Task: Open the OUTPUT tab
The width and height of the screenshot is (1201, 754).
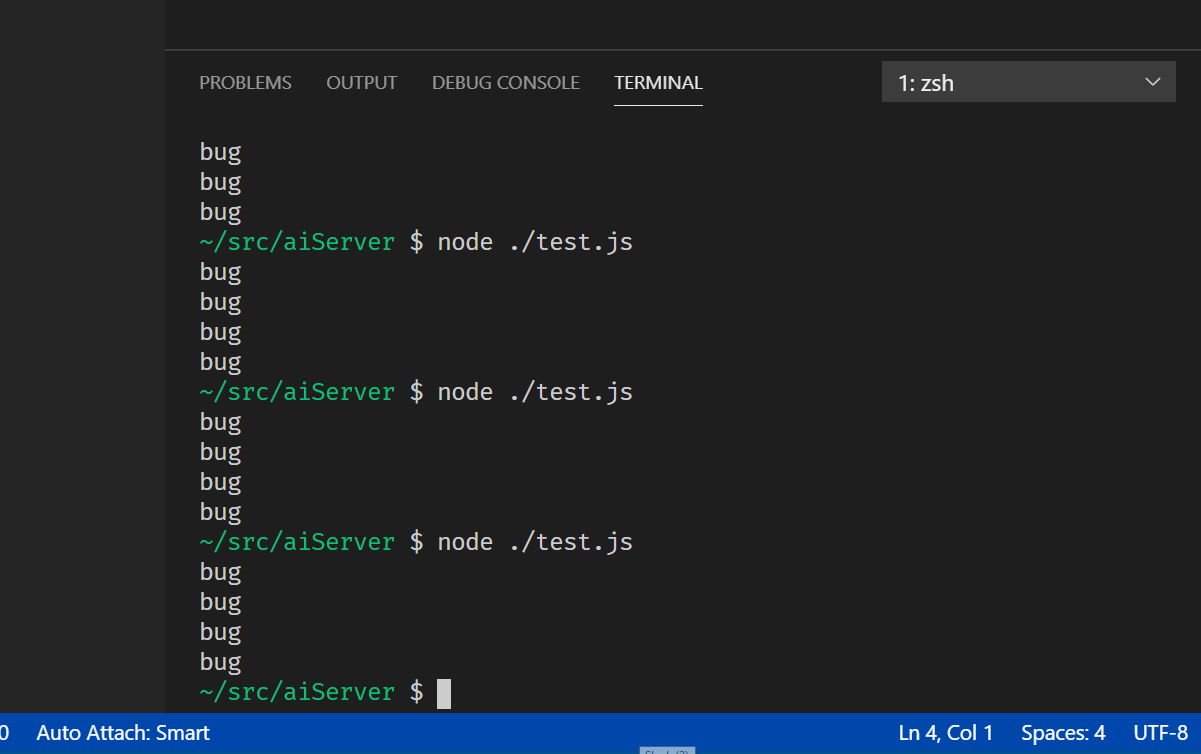Action: 361,82
